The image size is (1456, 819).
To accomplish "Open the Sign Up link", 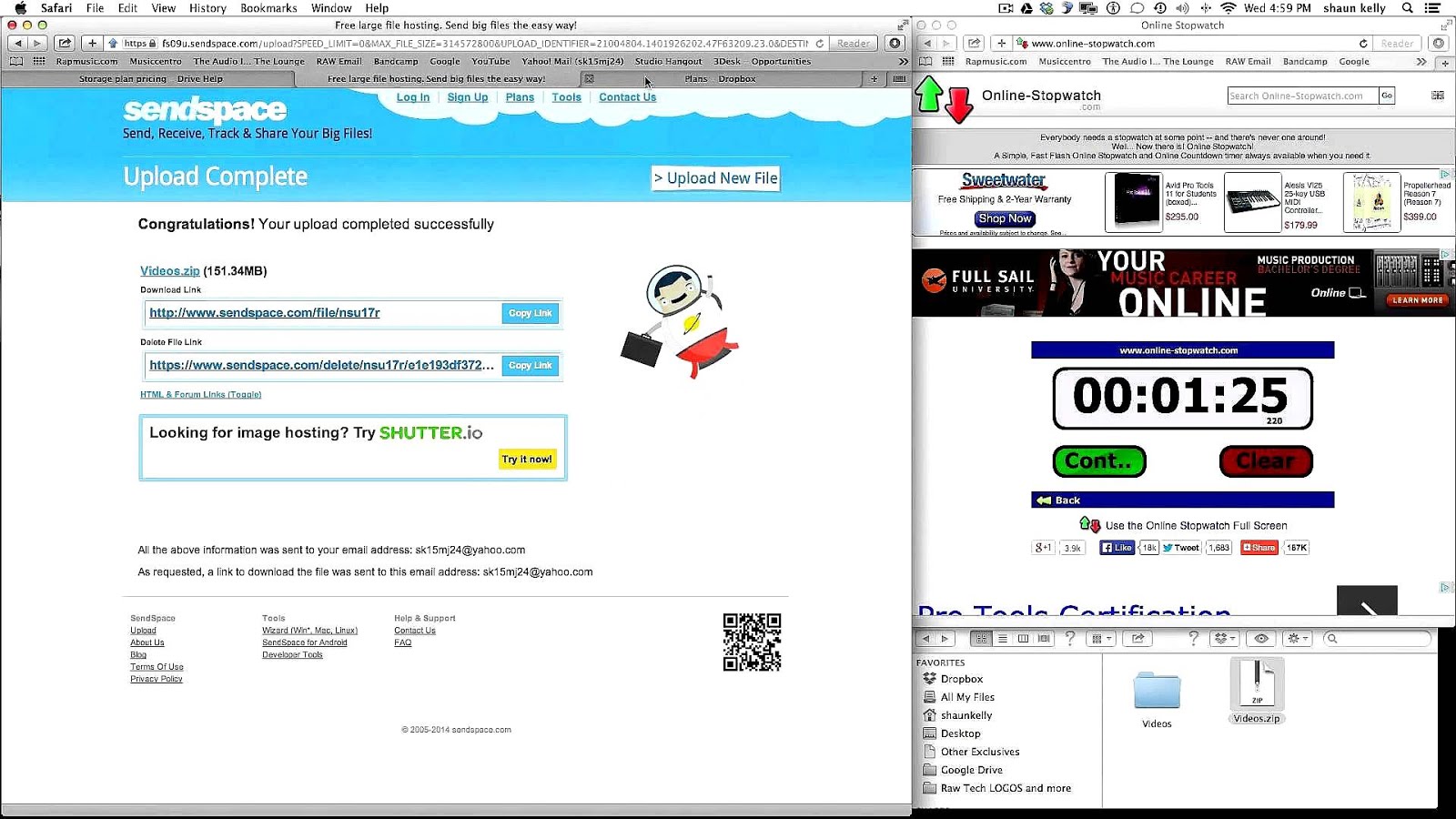I will pos(468,97).
